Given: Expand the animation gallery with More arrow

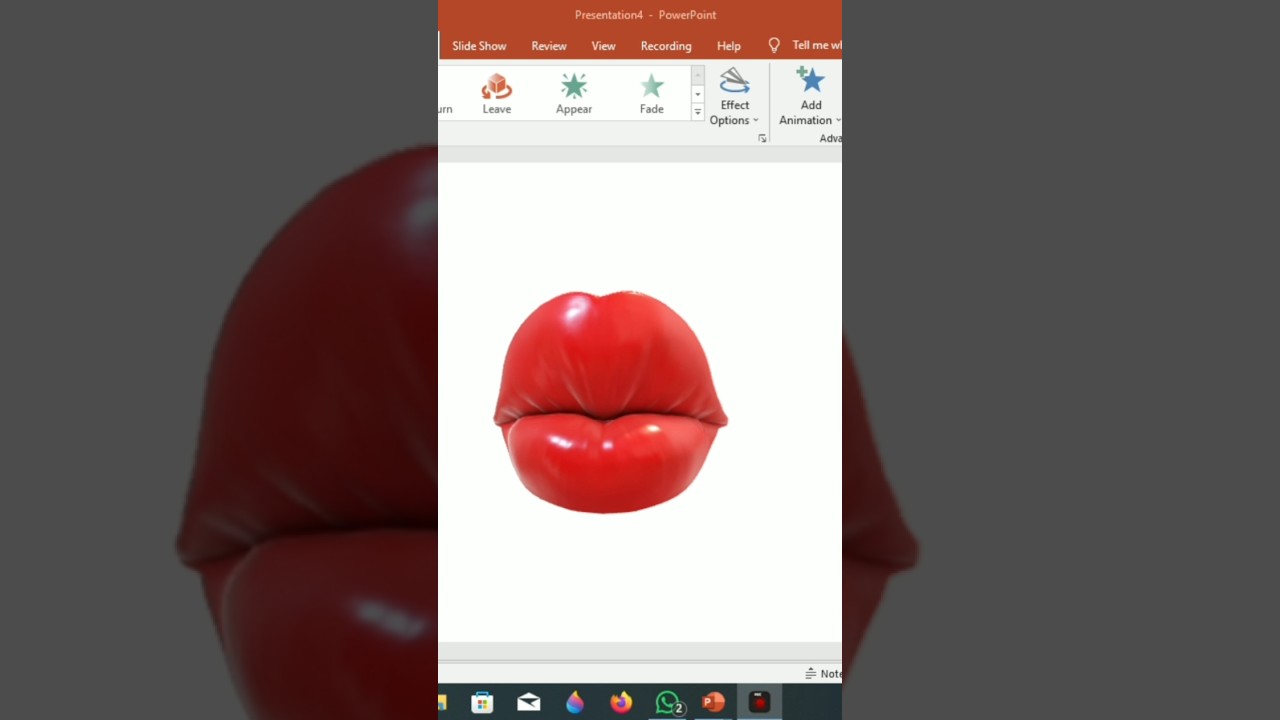Looking at the screenshot, I should (x=698, y=113).
